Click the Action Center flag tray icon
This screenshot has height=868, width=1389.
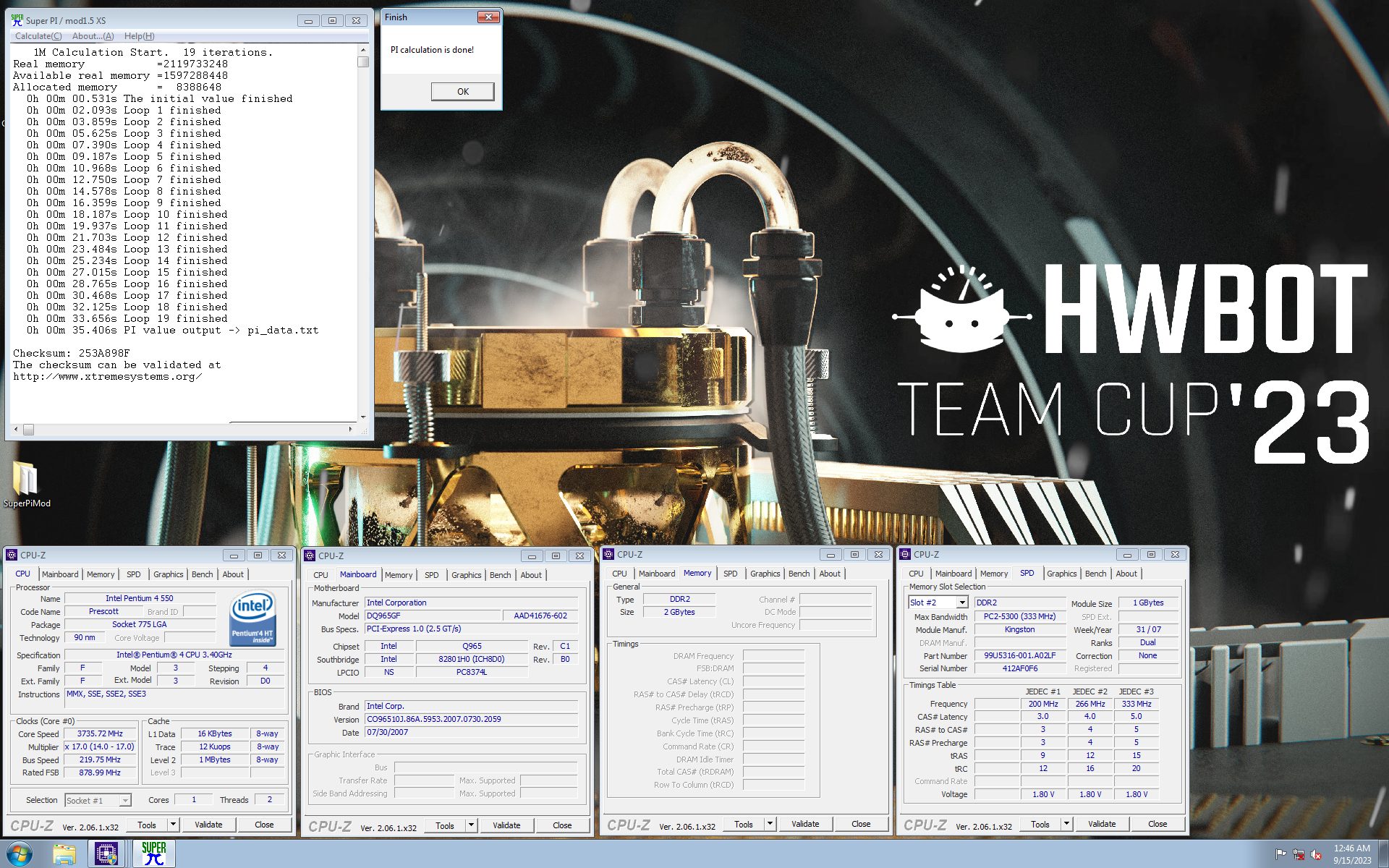(x=1280, y=854)
